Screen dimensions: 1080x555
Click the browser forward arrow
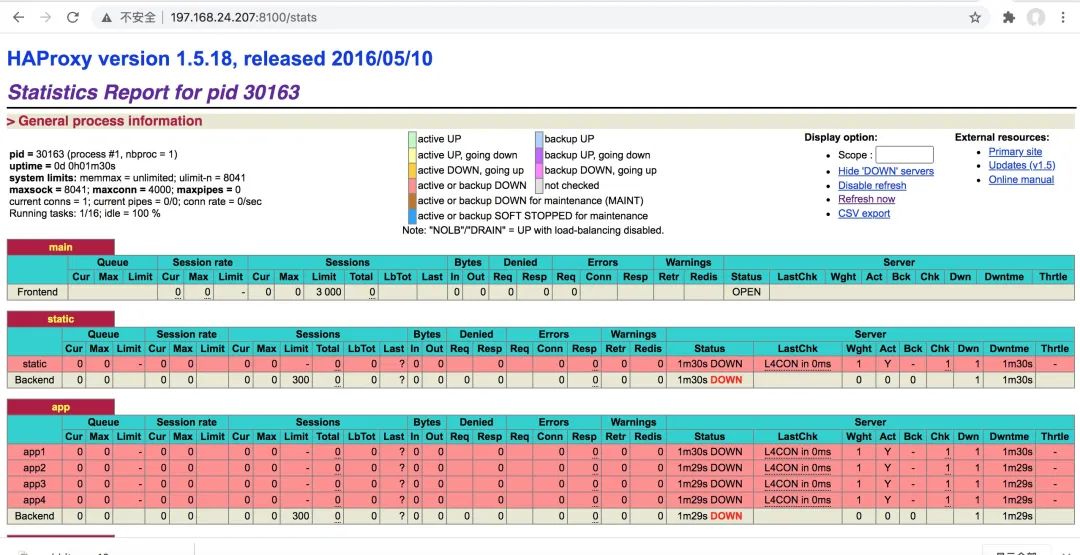[45, 18]
